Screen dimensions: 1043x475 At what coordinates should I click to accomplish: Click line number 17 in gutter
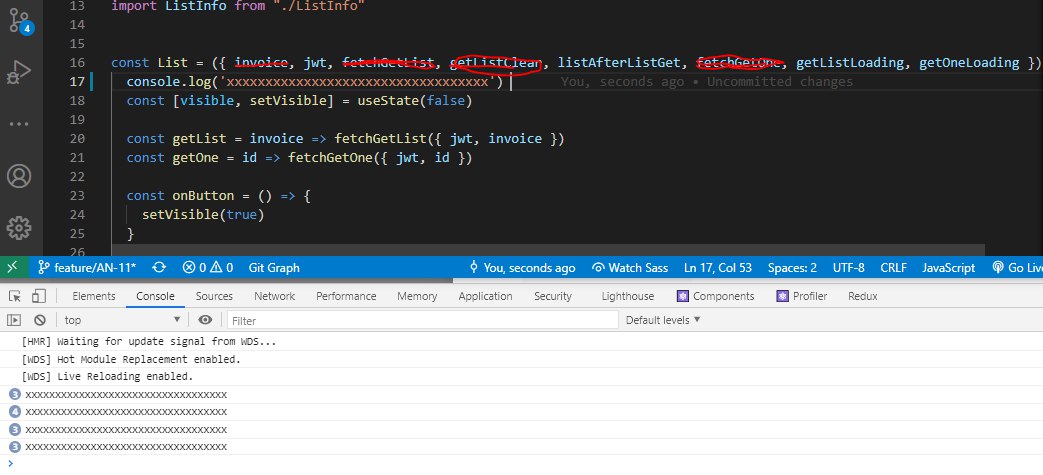(x=77, y=81)
